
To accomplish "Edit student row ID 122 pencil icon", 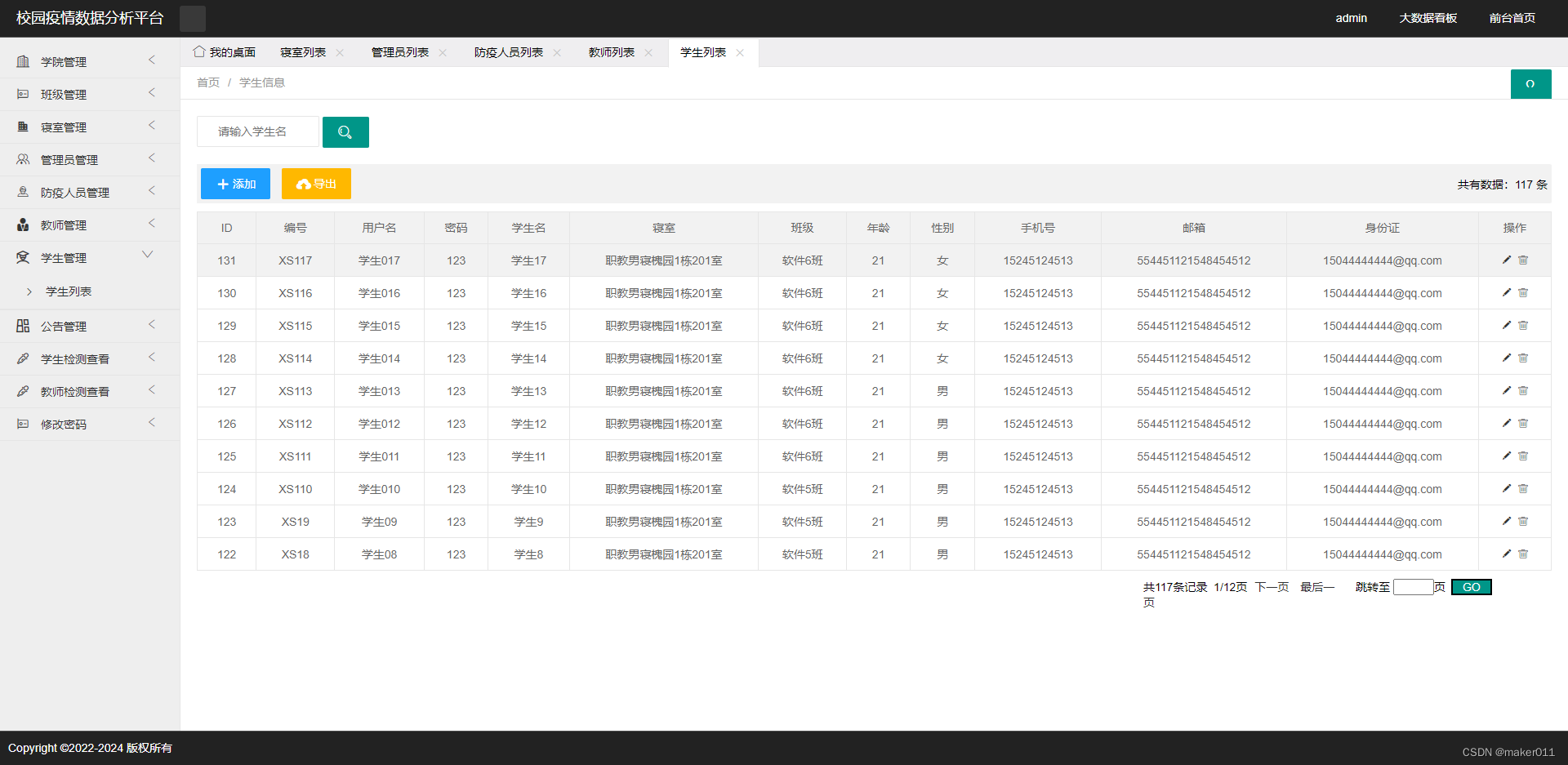I will click(1507, 554).
